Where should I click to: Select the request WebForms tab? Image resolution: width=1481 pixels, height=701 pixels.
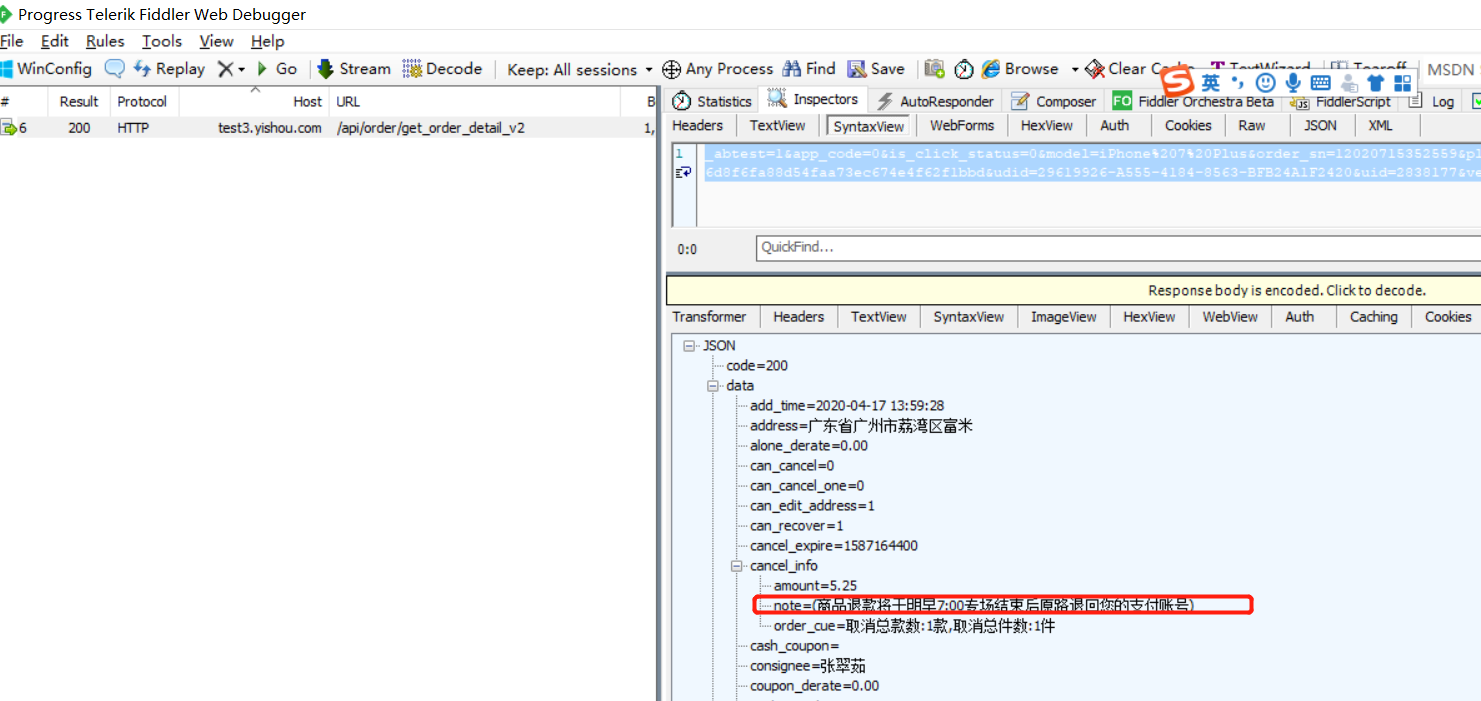[962, 126]
